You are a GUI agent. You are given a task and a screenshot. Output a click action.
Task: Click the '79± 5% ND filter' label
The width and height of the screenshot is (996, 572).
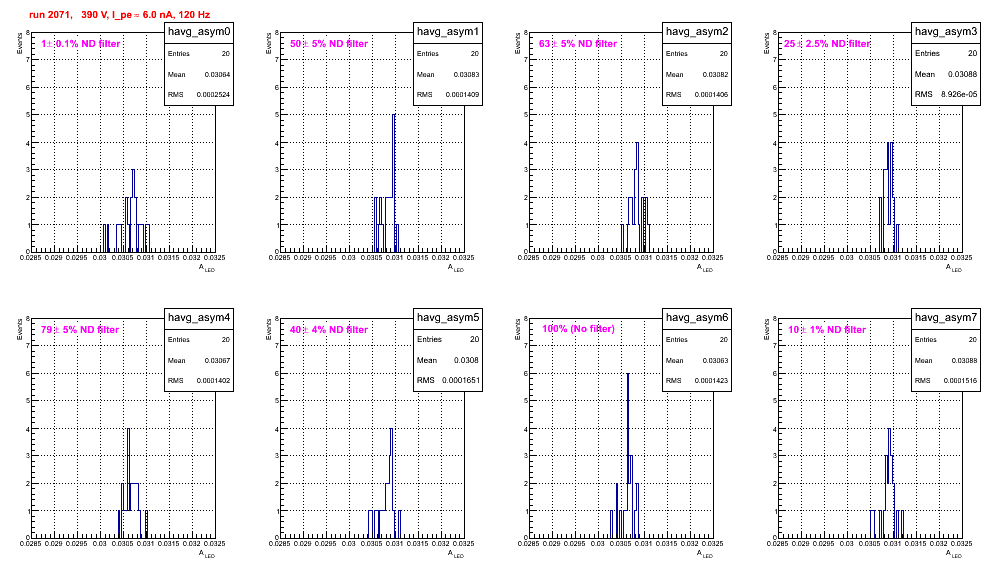coord(80,330)
